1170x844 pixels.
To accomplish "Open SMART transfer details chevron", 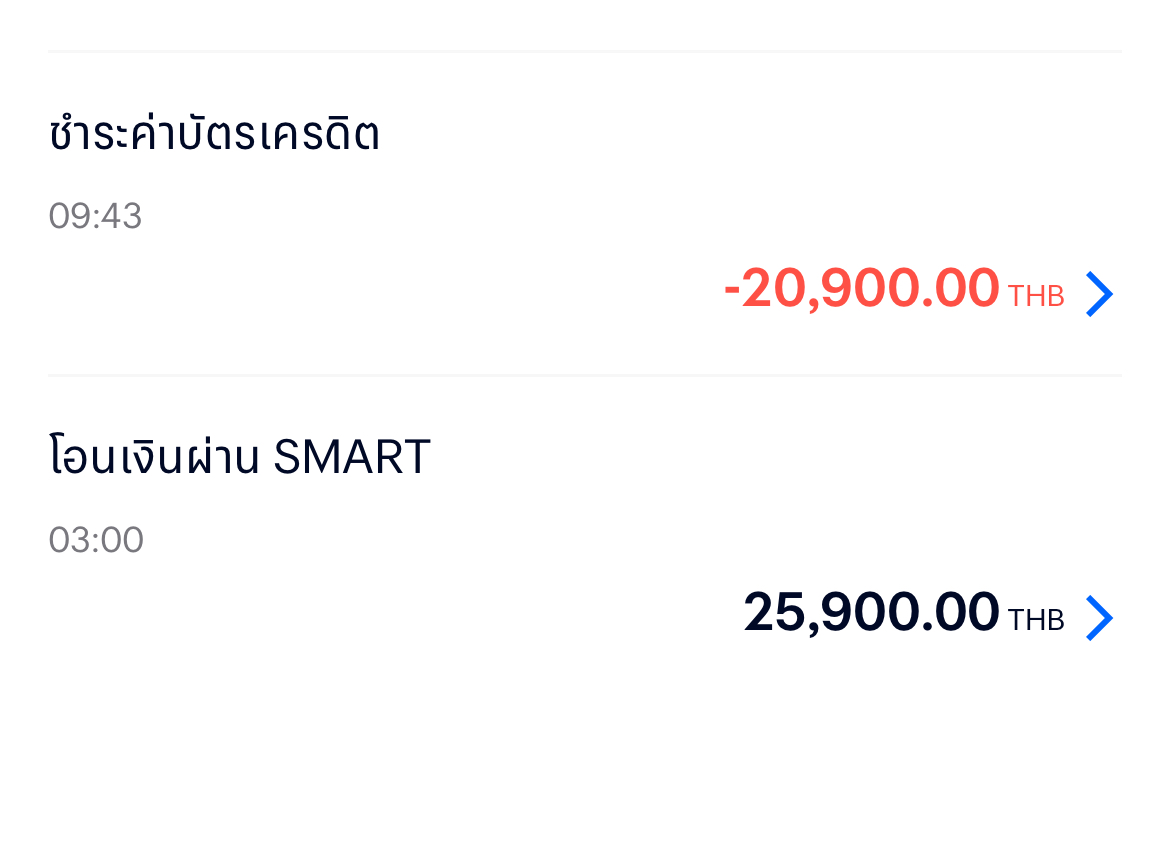I will 1098,618.
